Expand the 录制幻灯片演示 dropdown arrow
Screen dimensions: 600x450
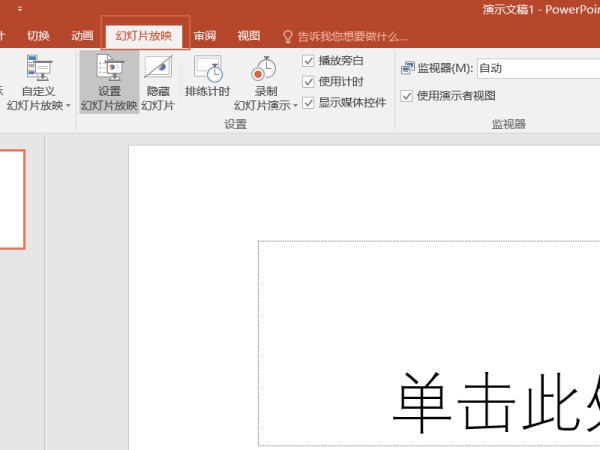pos(296,106)
